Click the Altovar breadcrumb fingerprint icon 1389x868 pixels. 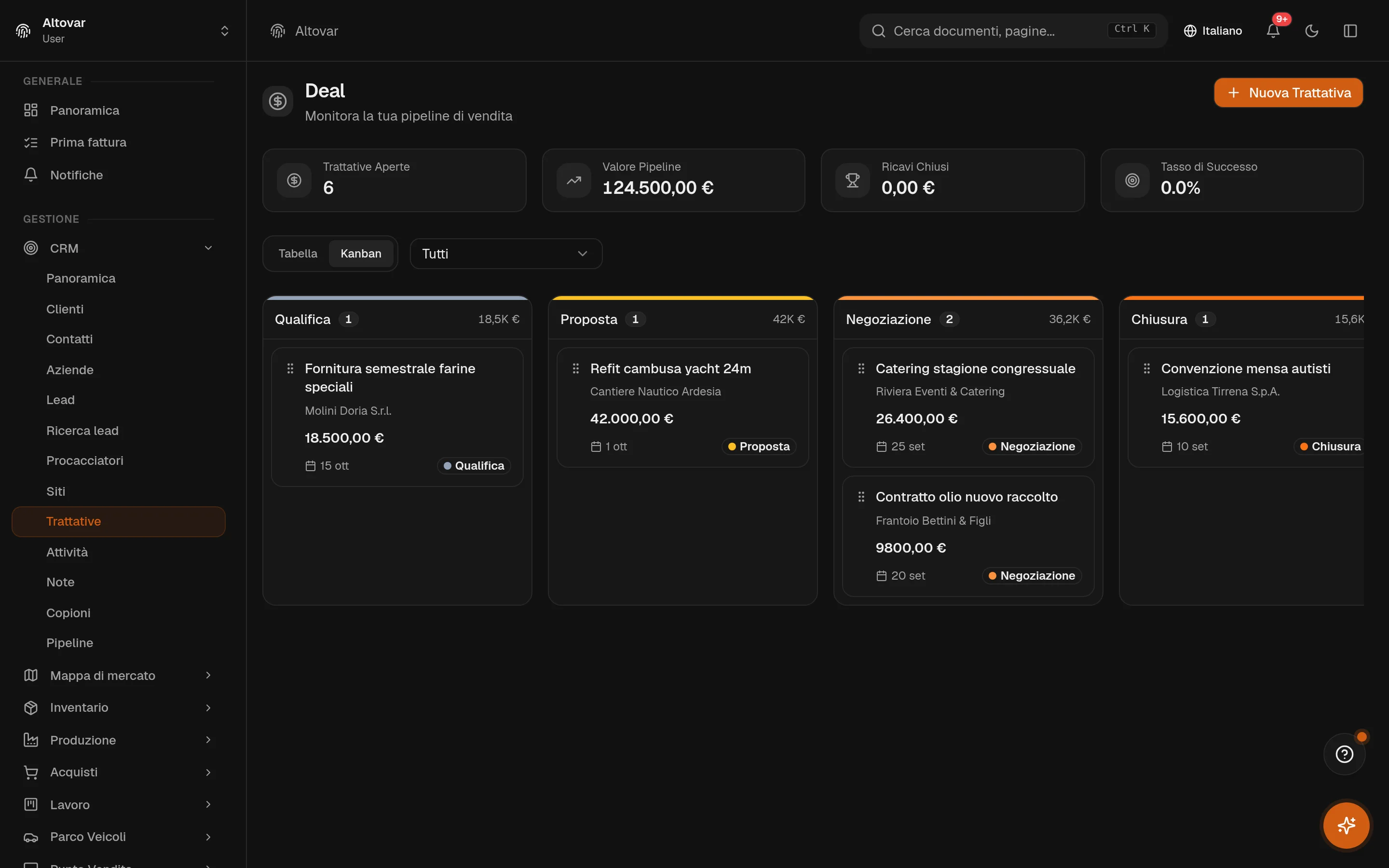tap(278, 31)
